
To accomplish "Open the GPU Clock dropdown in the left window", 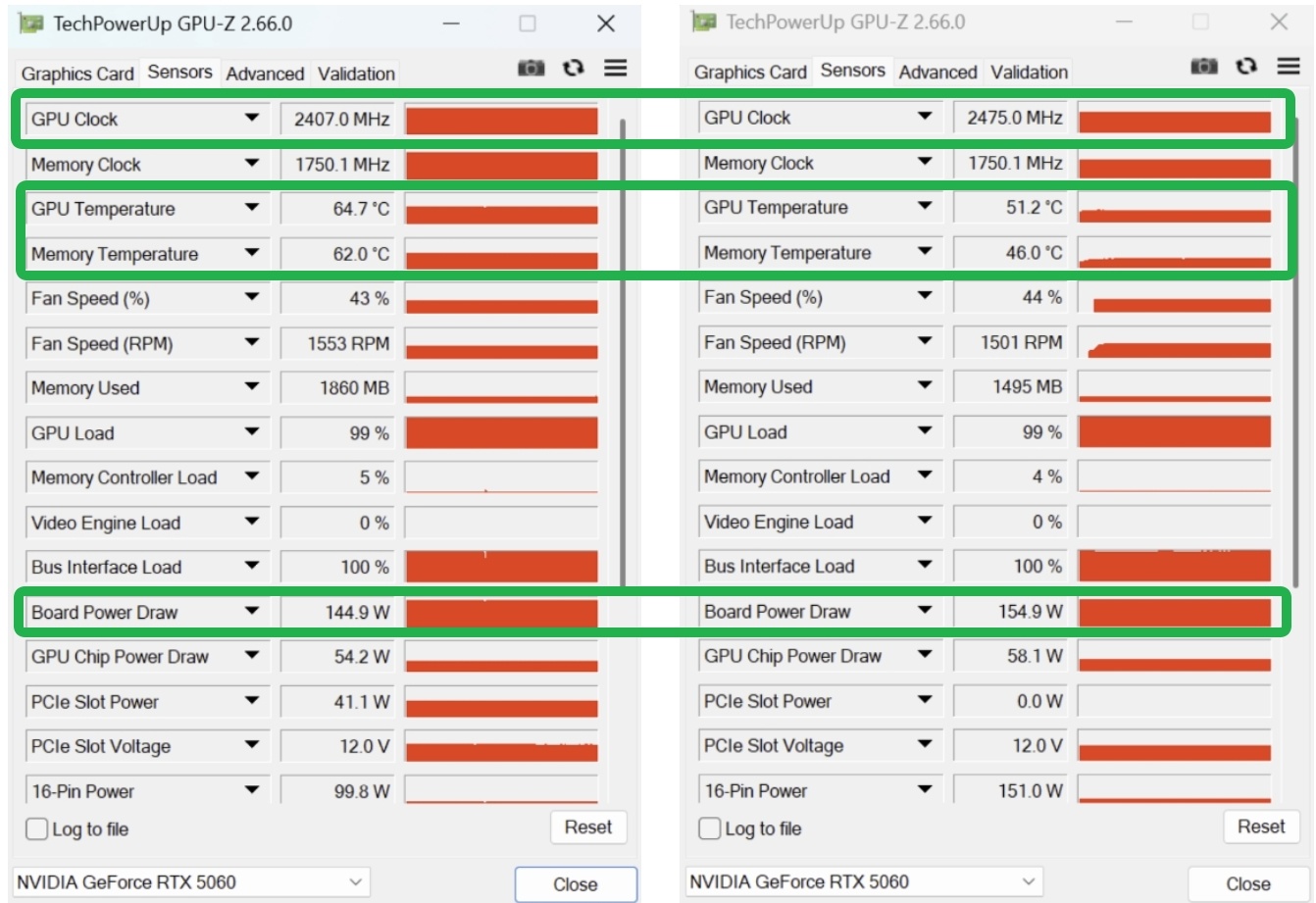I will point(252,119).
